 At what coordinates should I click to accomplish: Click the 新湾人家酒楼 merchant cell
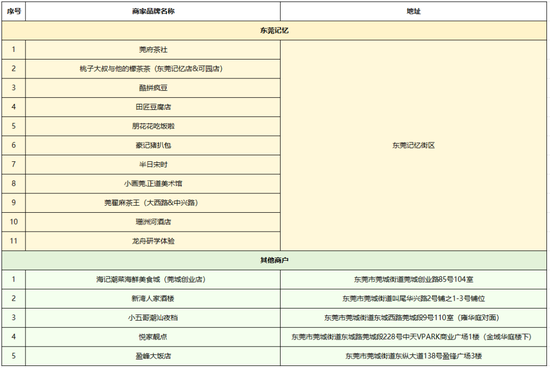coord(153,299)
